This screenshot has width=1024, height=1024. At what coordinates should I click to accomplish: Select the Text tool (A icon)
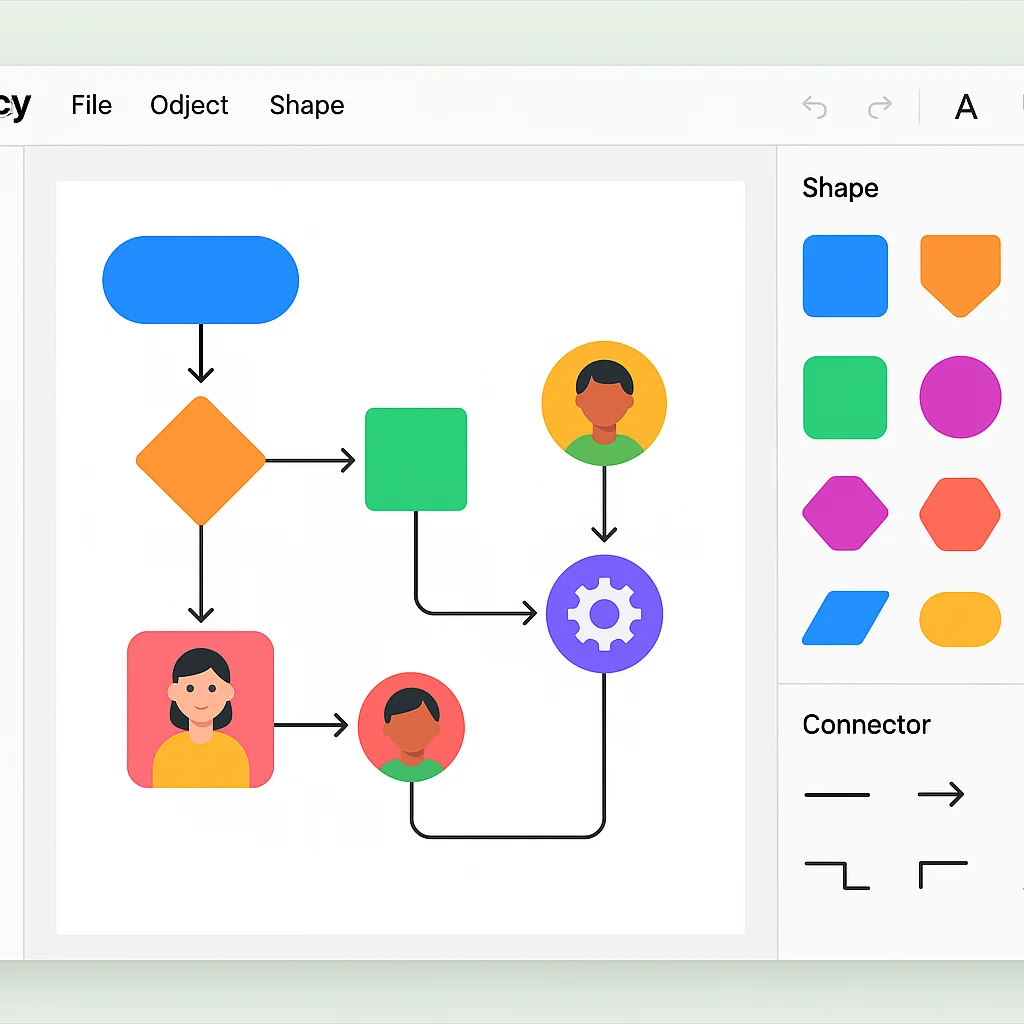(x=965, y=107)
